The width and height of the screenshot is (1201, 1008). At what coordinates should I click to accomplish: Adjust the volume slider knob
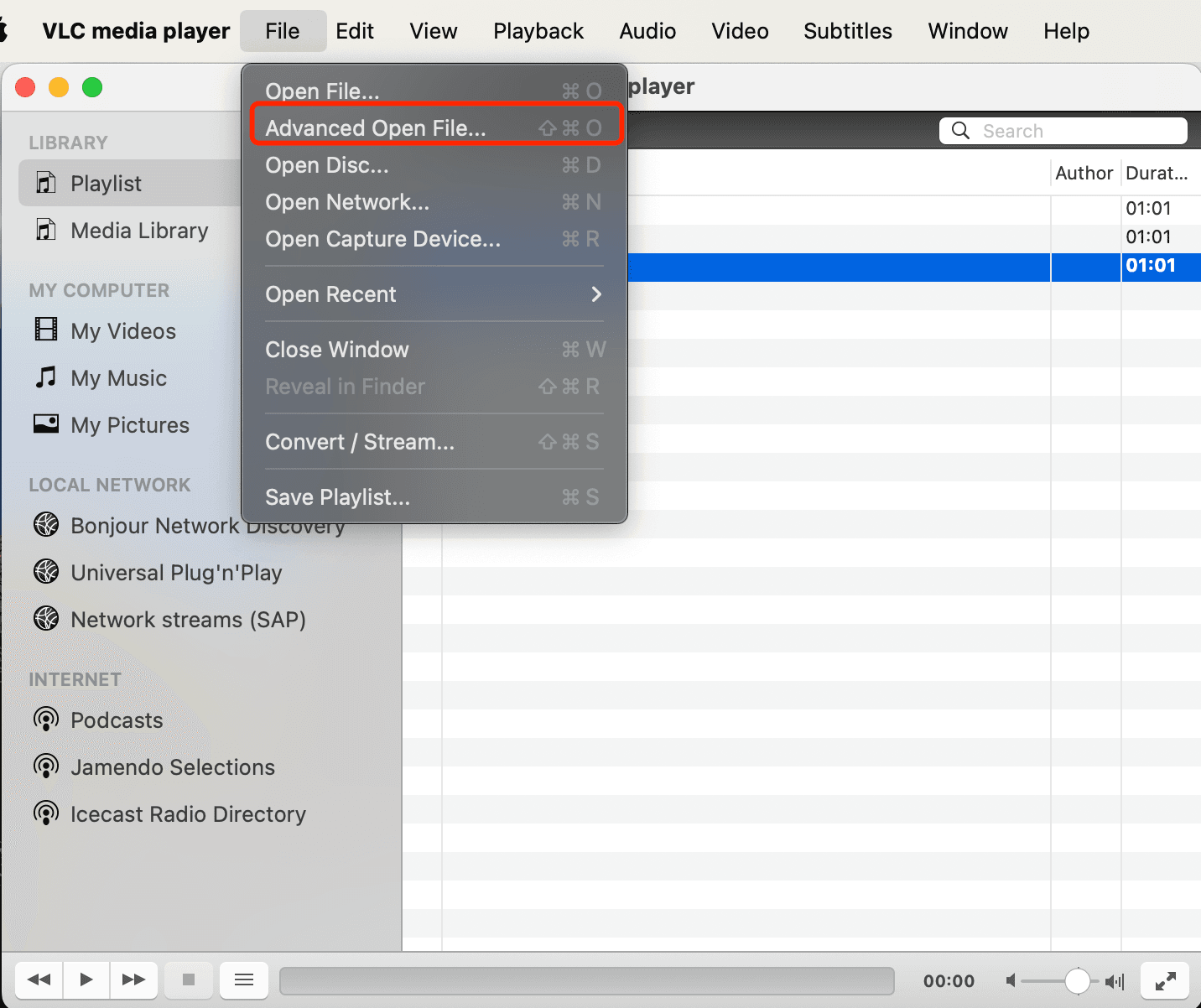click(x=1078, y=980)
